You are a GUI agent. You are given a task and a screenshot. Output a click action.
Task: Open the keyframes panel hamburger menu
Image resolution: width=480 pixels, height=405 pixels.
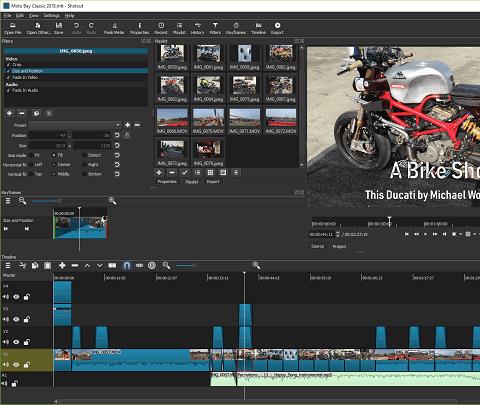coord(8,201)
